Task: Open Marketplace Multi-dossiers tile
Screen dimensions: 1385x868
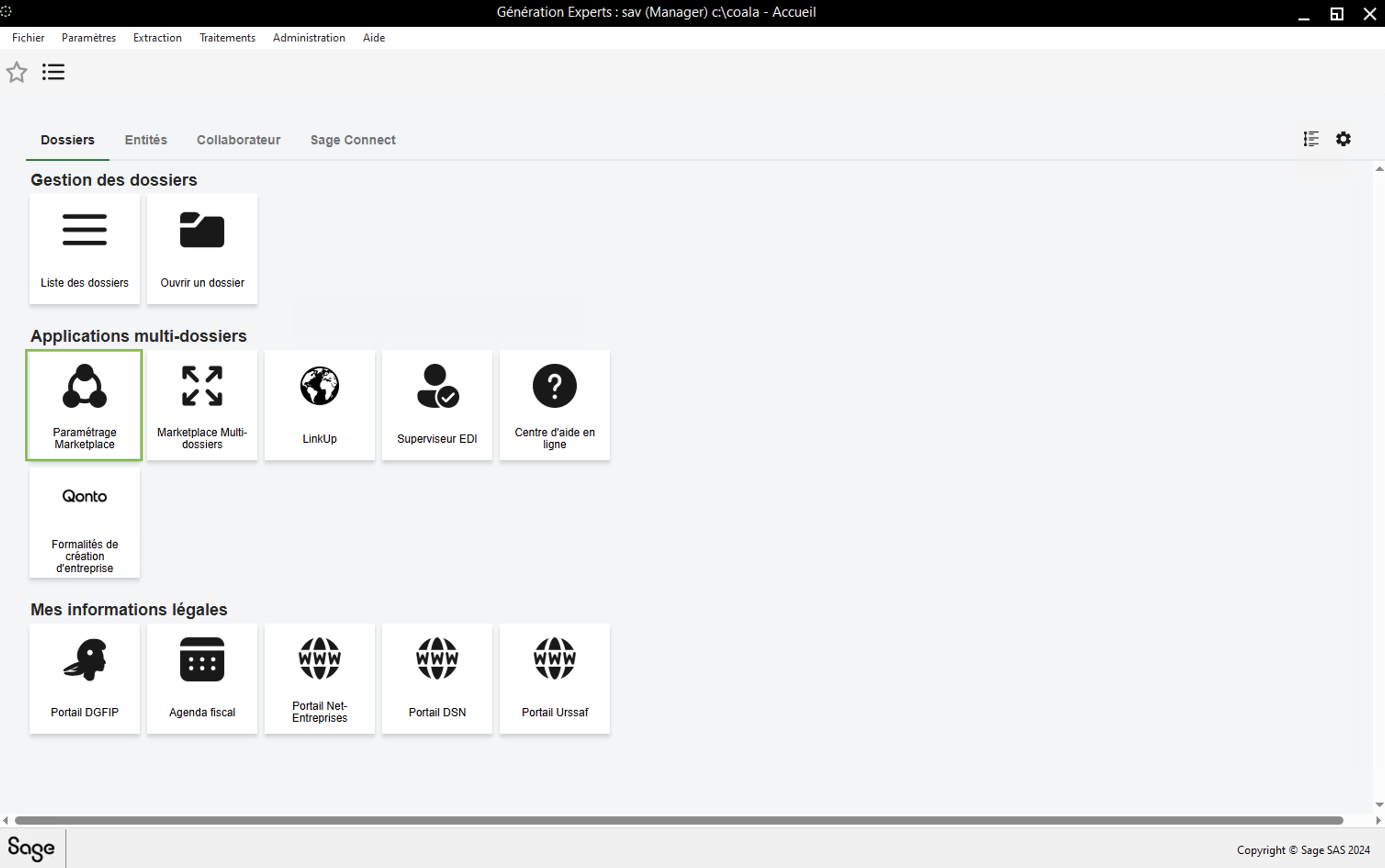Action: (x=202, y=405)
